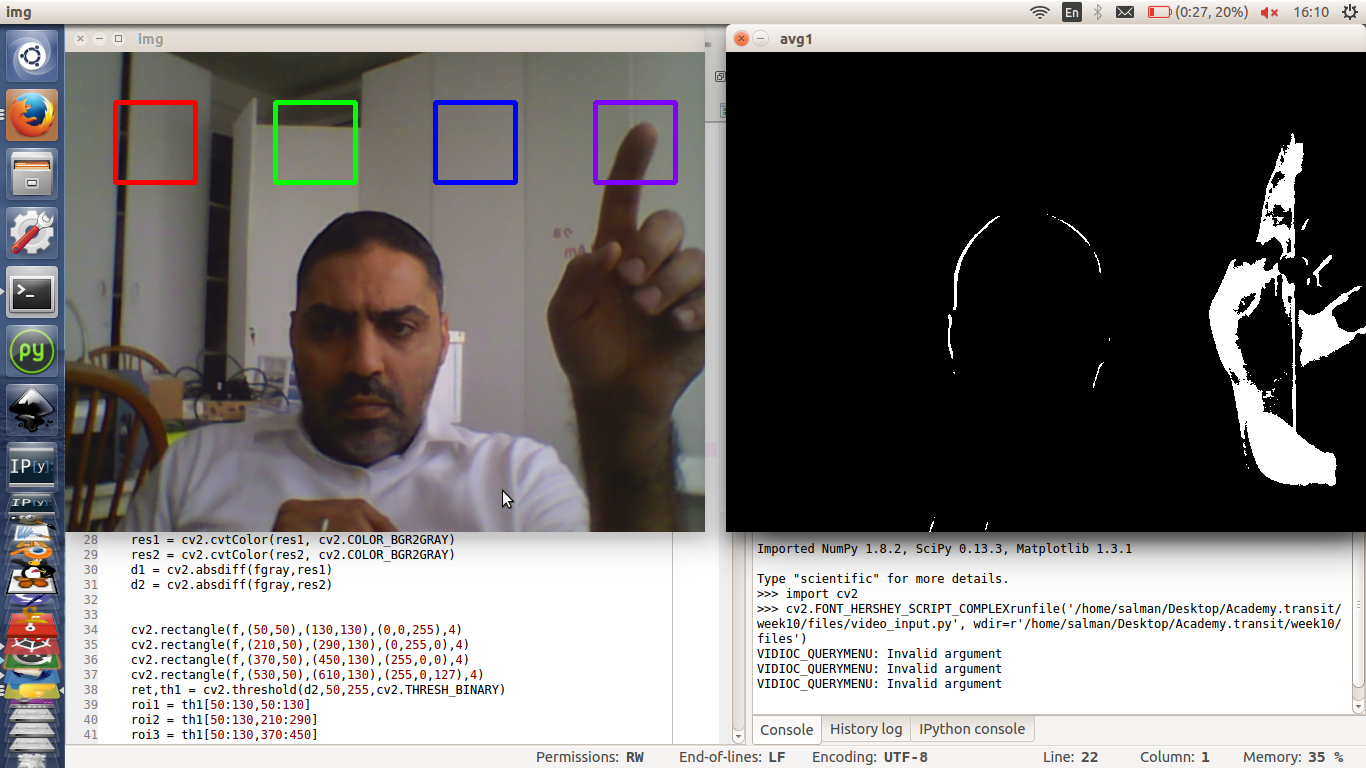The image size is (1366, 768).
Task: Switch to the IPython console tab
Action: click(972, 729)
